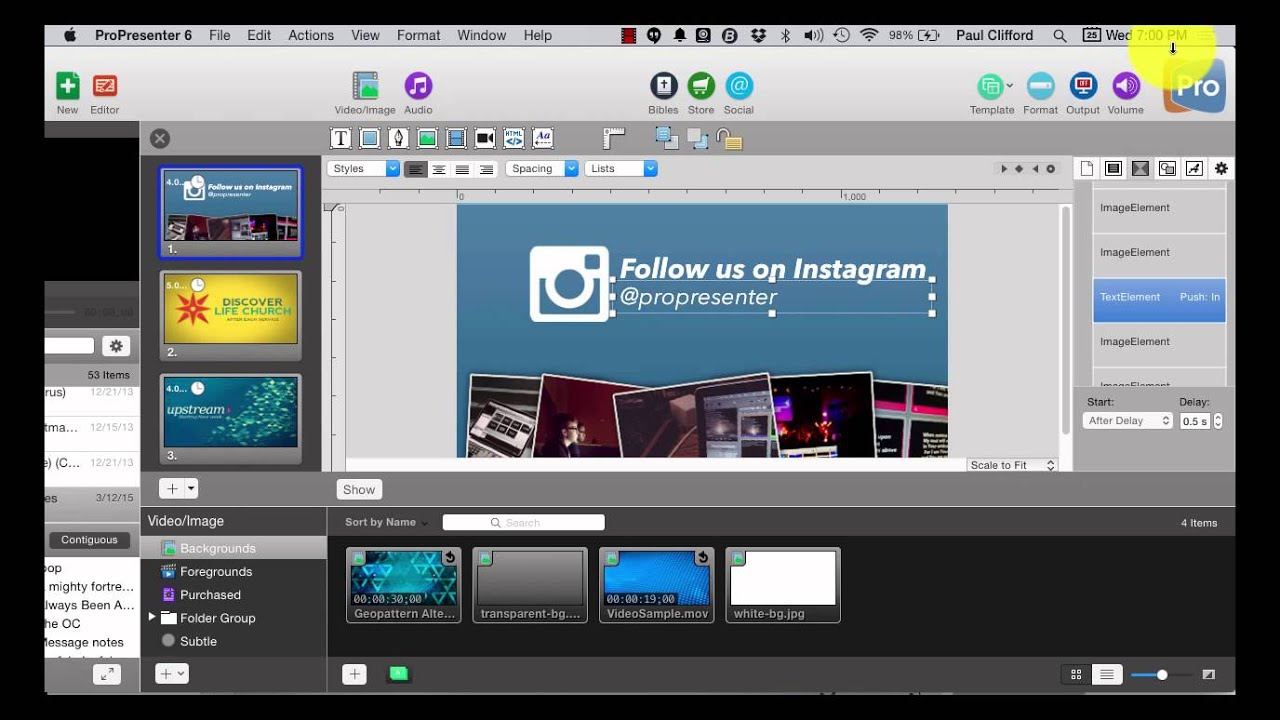Select the Pen drawing tool
This screenshot has height=720, width=1280.
click(x=398, y=139)
